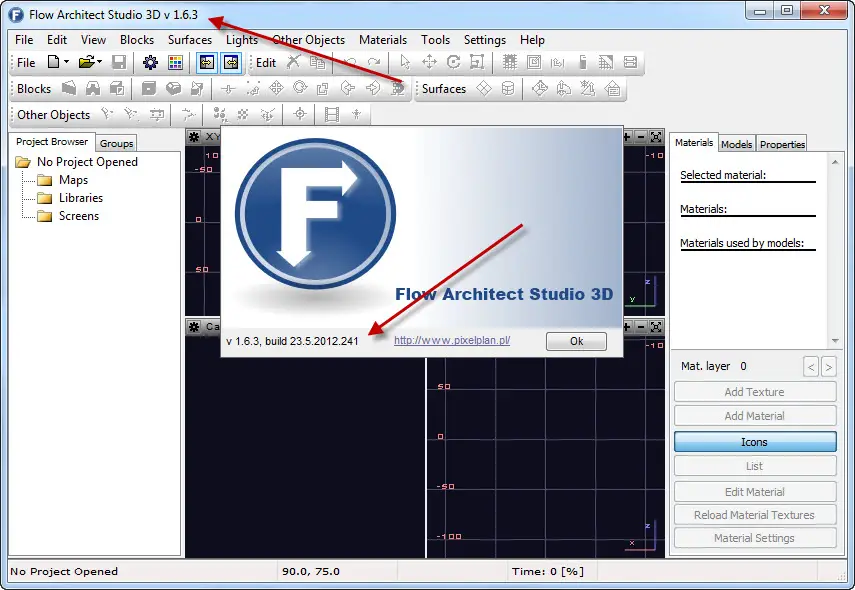Open the www.pixelplan.pl link
Image resolution: width=855 pixels, height=590 pixels.
coord(452,340)
